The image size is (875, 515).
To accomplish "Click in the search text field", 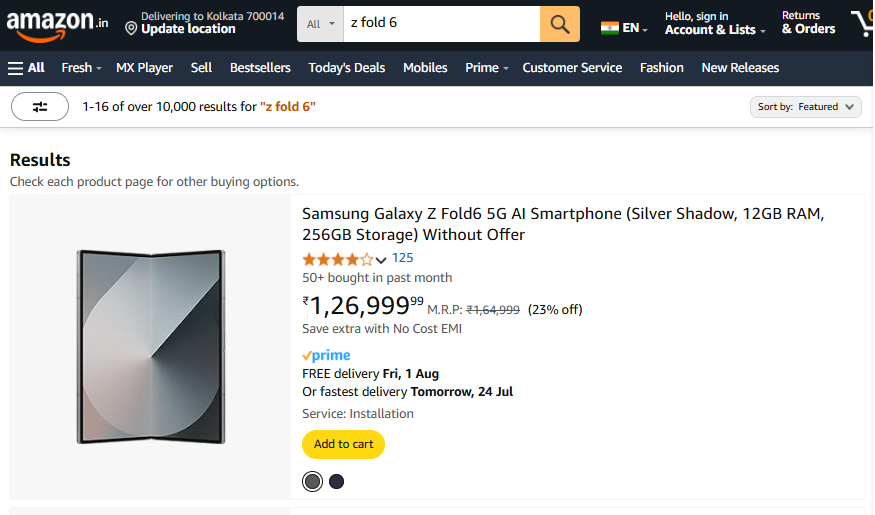I will [440, 23].
